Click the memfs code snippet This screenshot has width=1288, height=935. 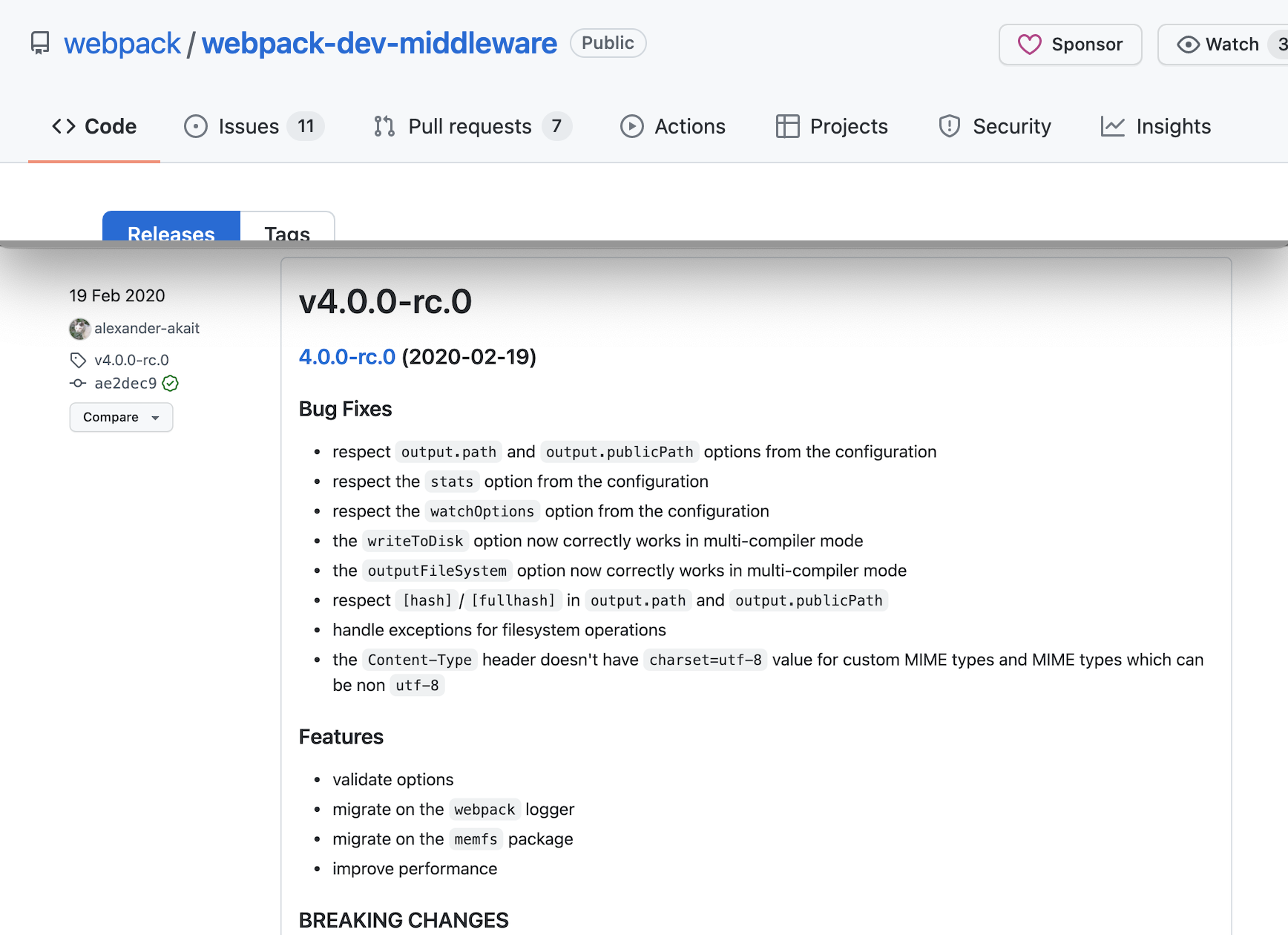(476, 839)
